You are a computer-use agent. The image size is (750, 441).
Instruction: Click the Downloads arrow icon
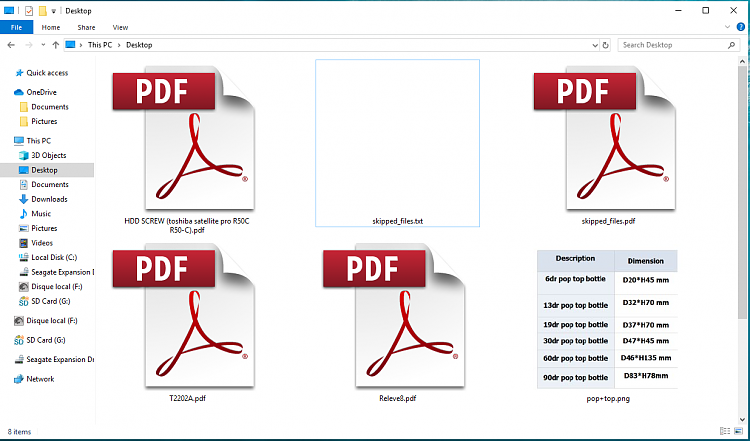pyautogui.click(x=23, y=199)
